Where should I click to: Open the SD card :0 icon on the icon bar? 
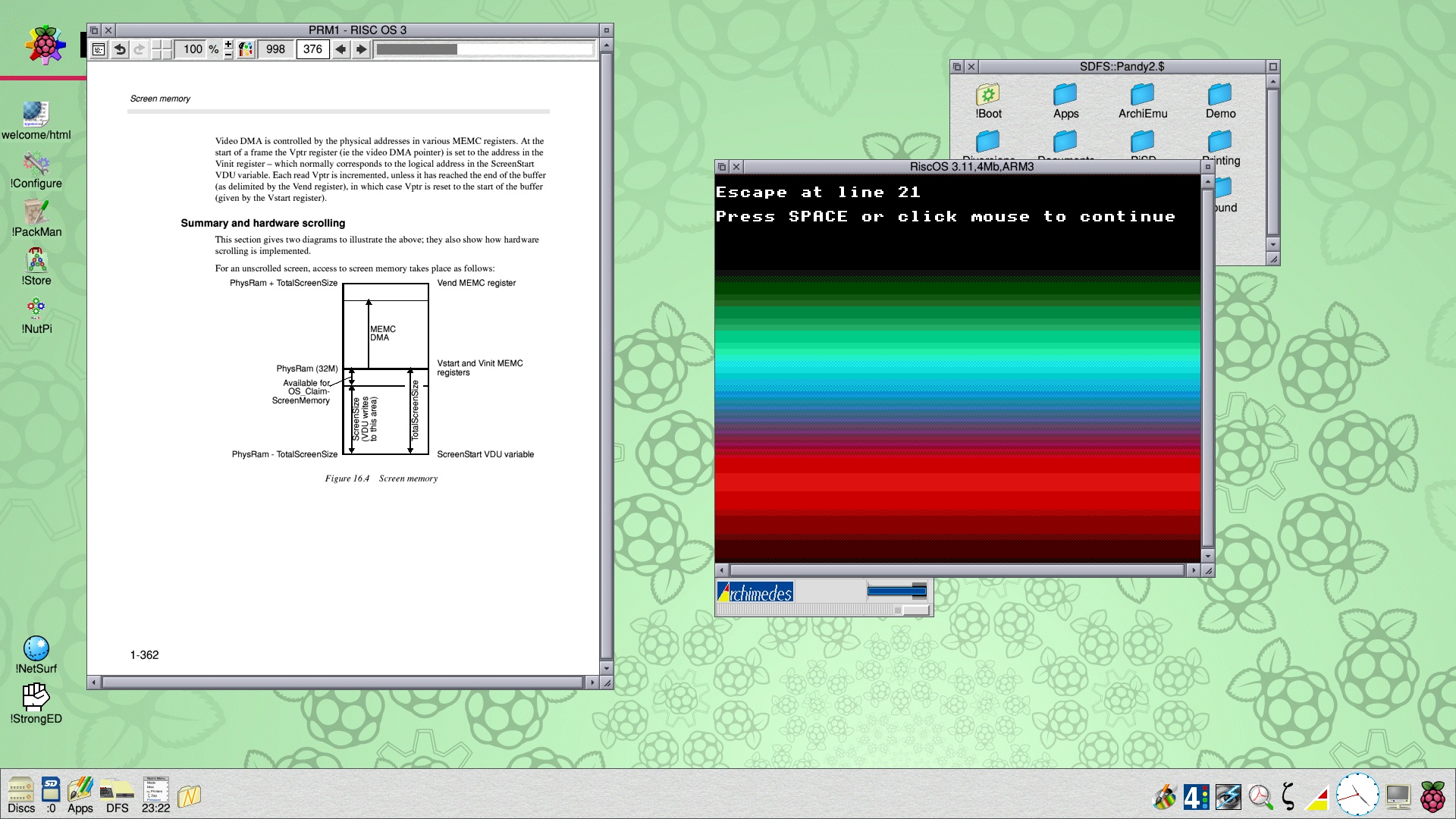(51, 795)
